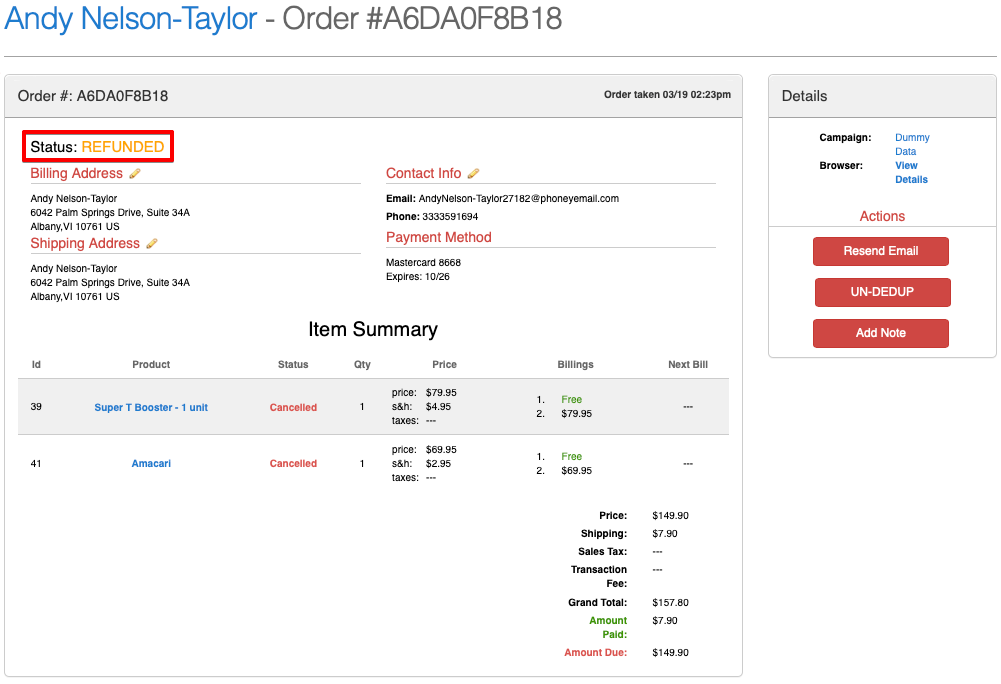Add a note with Add Note button
Image resolution: width=1001 pixels, height=684 pixels.
click(x=880, y=333)
